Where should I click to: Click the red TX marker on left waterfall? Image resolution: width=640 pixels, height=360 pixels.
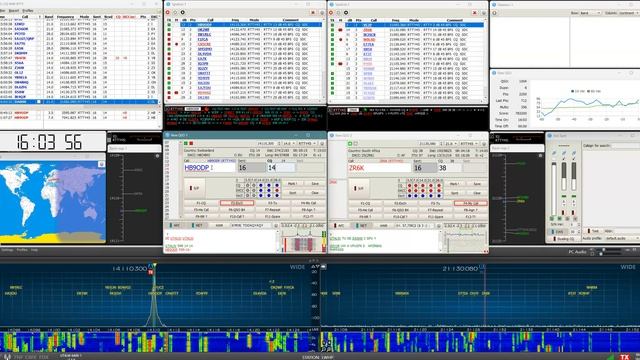click(x=151, y=272)
